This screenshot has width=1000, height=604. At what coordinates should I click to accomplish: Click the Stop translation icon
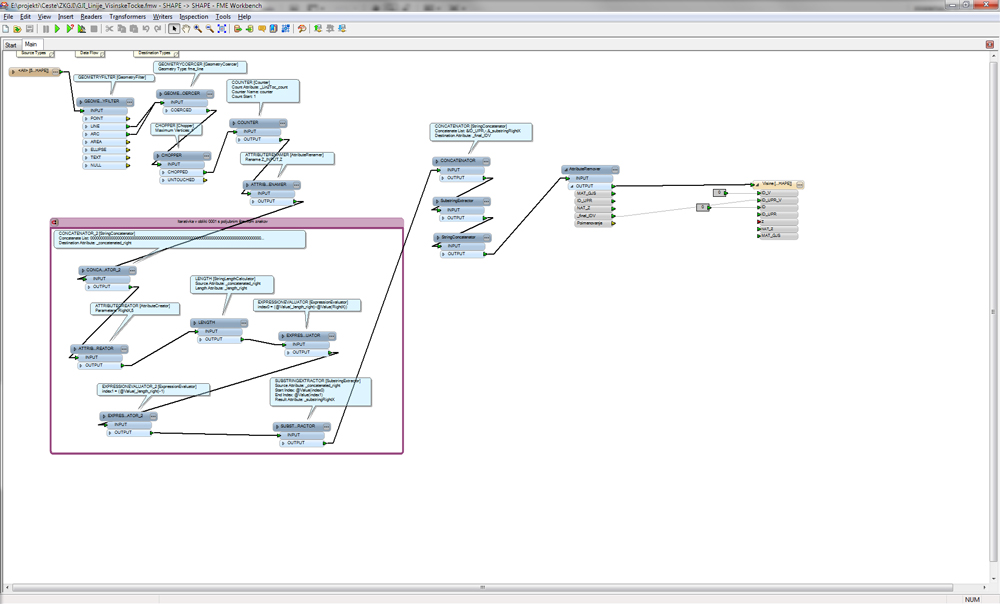click(94, 29)
